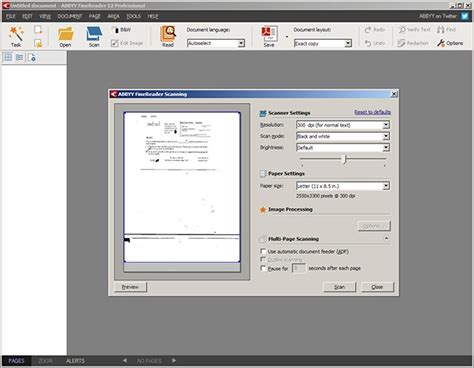Open the Document language dropdown
The width and height of the screenshot is (474, 368).
point(241,43)
